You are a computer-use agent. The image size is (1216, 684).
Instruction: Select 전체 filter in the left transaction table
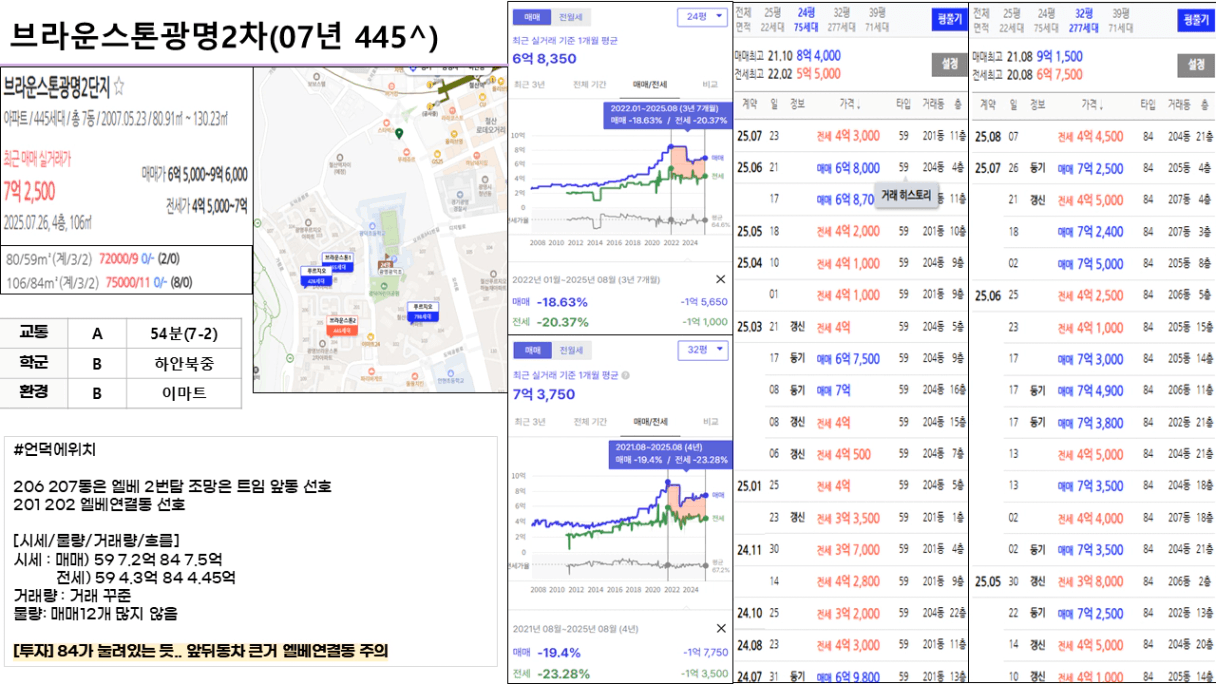pyautogui.click(x=743, y=20)
